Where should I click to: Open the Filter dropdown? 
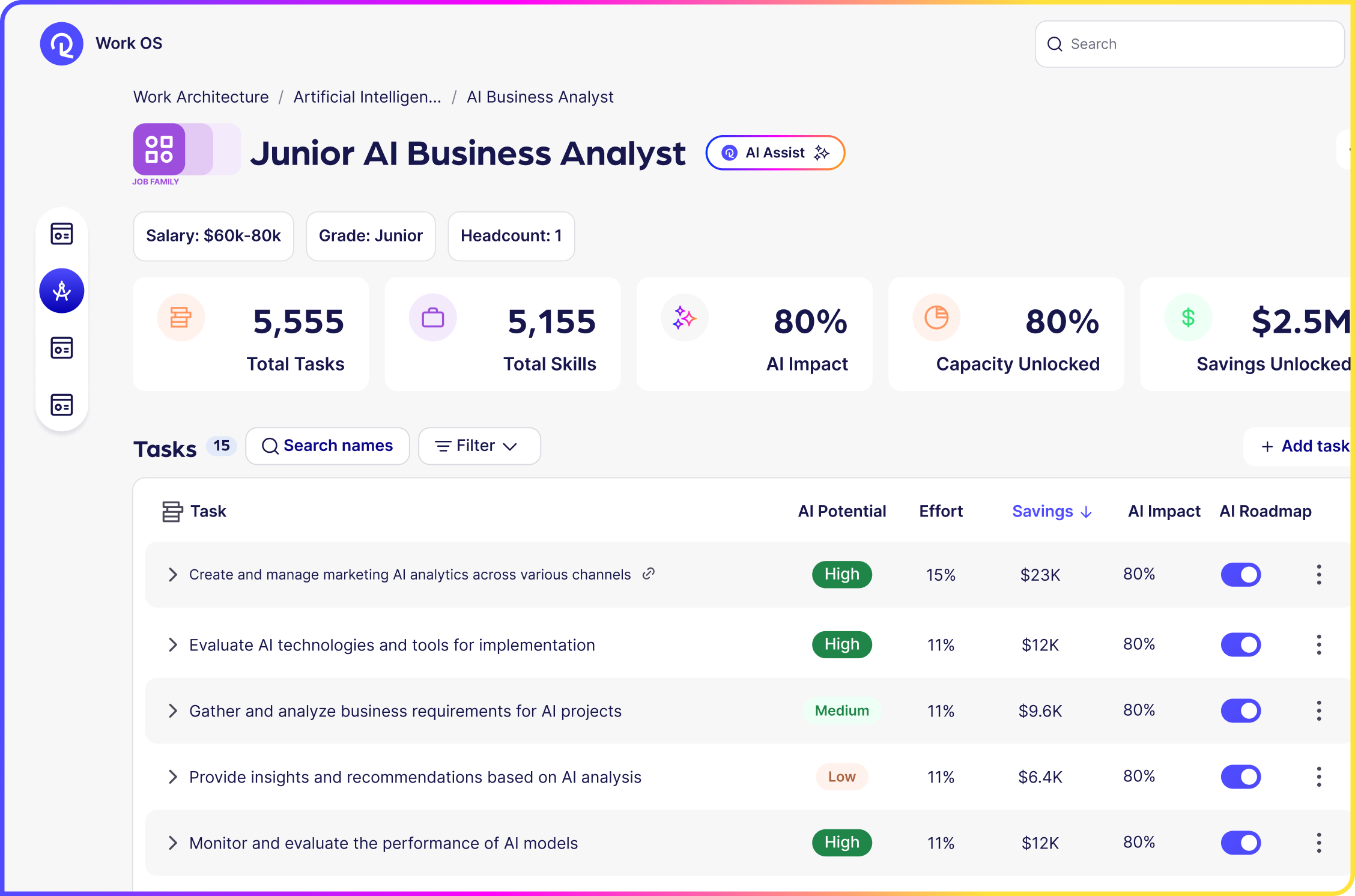(x=479, y=446)
